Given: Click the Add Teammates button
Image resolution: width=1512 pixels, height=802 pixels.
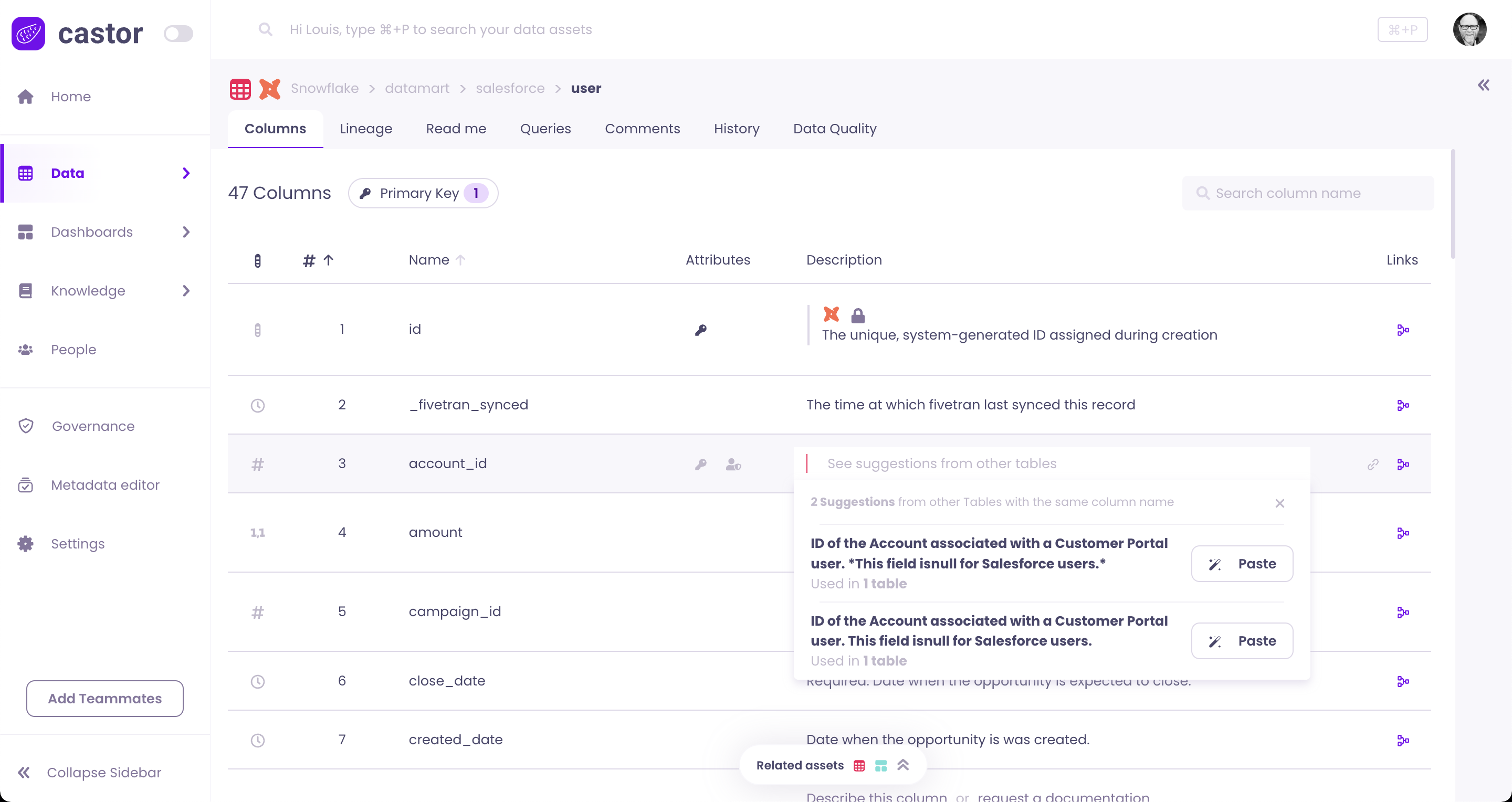Looking at the screenshot, I should coord(104,698).
